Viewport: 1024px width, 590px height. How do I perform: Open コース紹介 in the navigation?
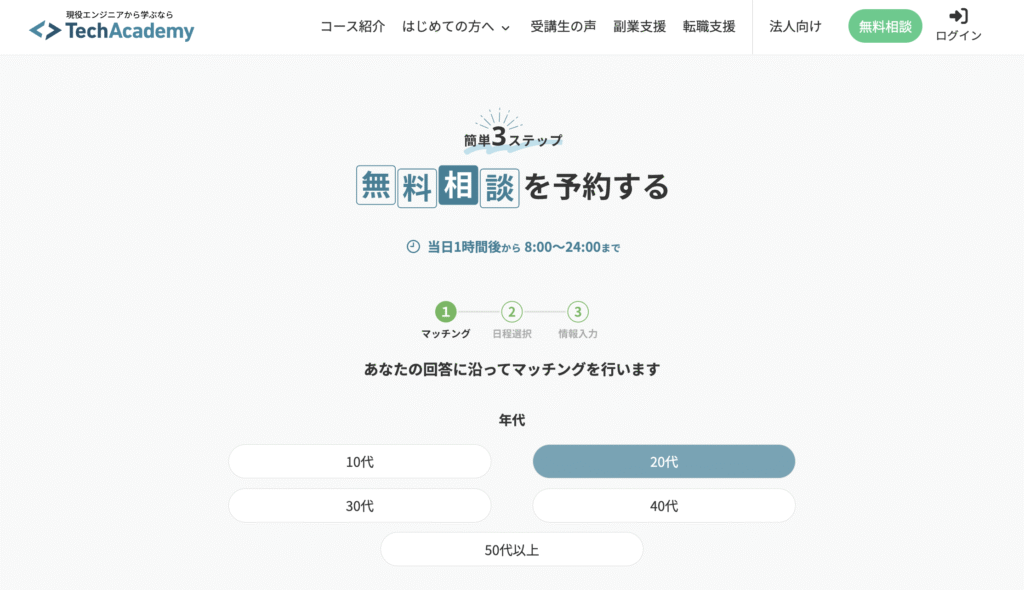[352, 27]
